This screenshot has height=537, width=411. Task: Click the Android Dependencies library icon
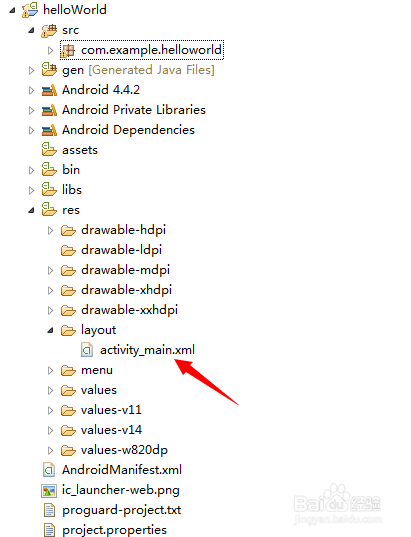49,130
